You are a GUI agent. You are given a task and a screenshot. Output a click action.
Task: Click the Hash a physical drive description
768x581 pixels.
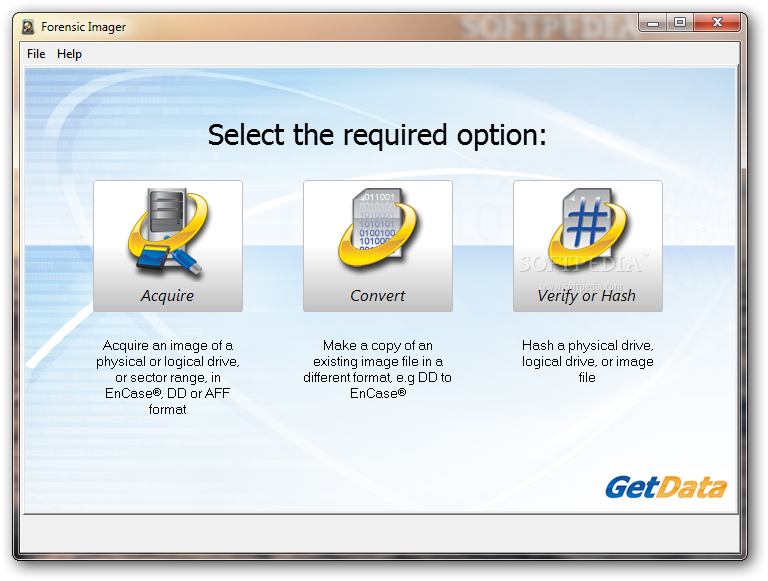coord(587,361)
